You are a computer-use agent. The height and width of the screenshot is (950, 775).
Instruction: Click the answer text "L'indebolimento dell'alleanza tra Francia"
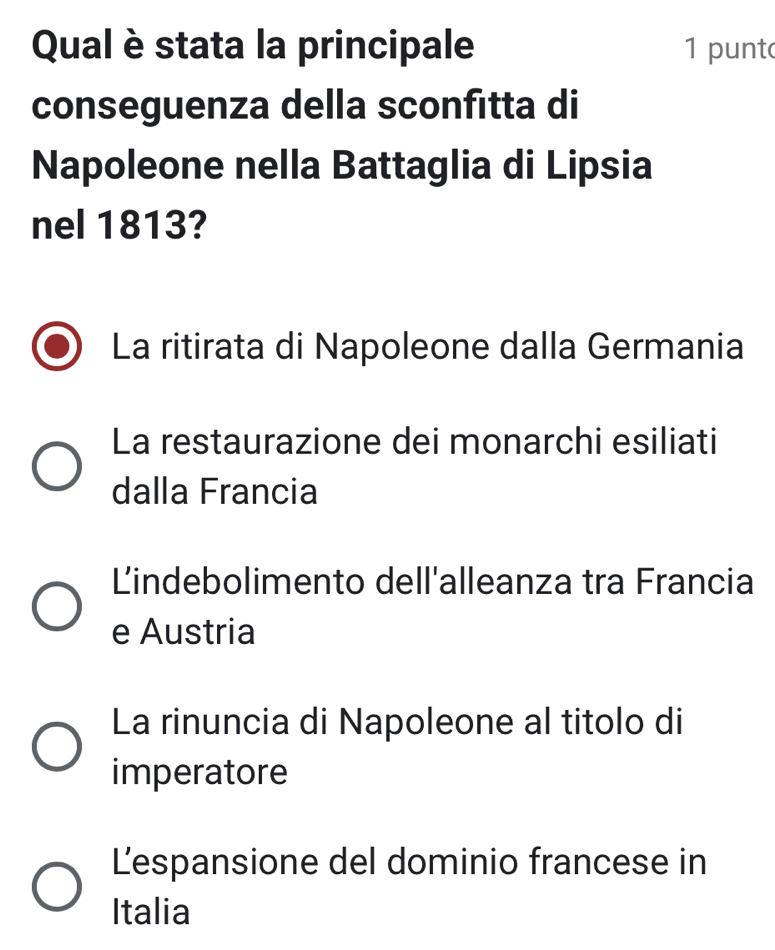click(x=432, y=582)
